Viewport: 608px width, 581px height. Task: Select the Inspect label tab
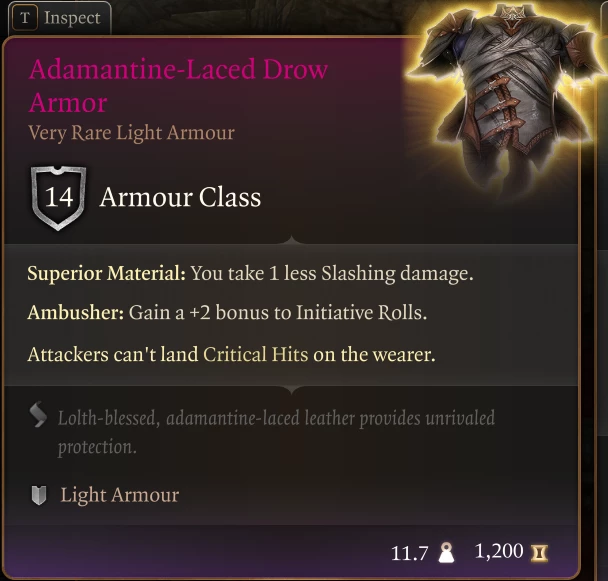[x=72, y=18]
